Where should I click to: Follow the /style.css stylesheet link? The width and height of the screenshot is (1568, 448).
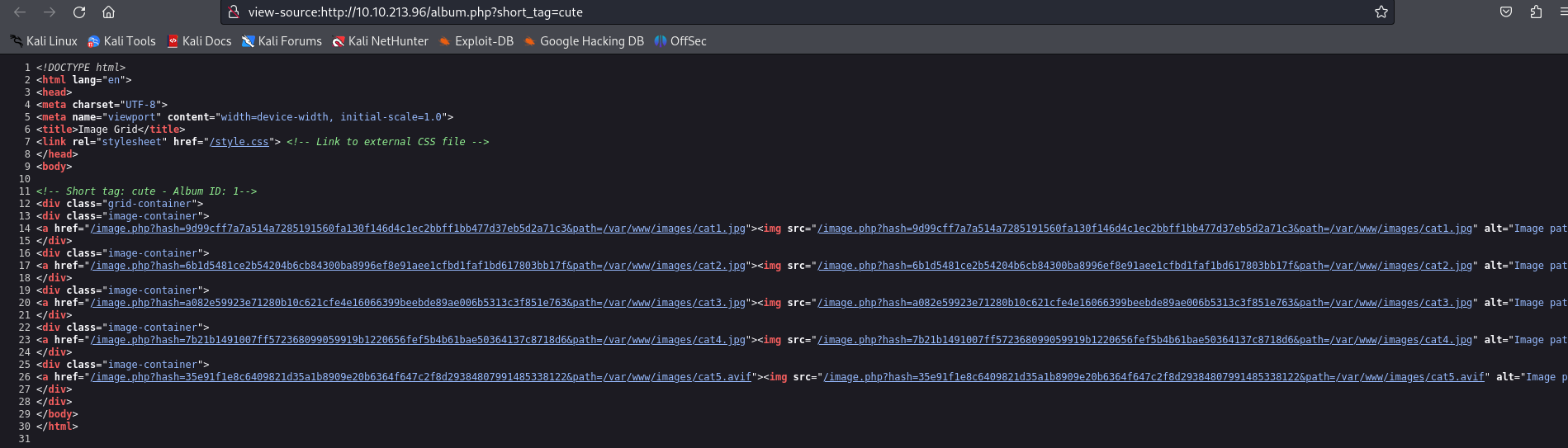pos(239,142)
